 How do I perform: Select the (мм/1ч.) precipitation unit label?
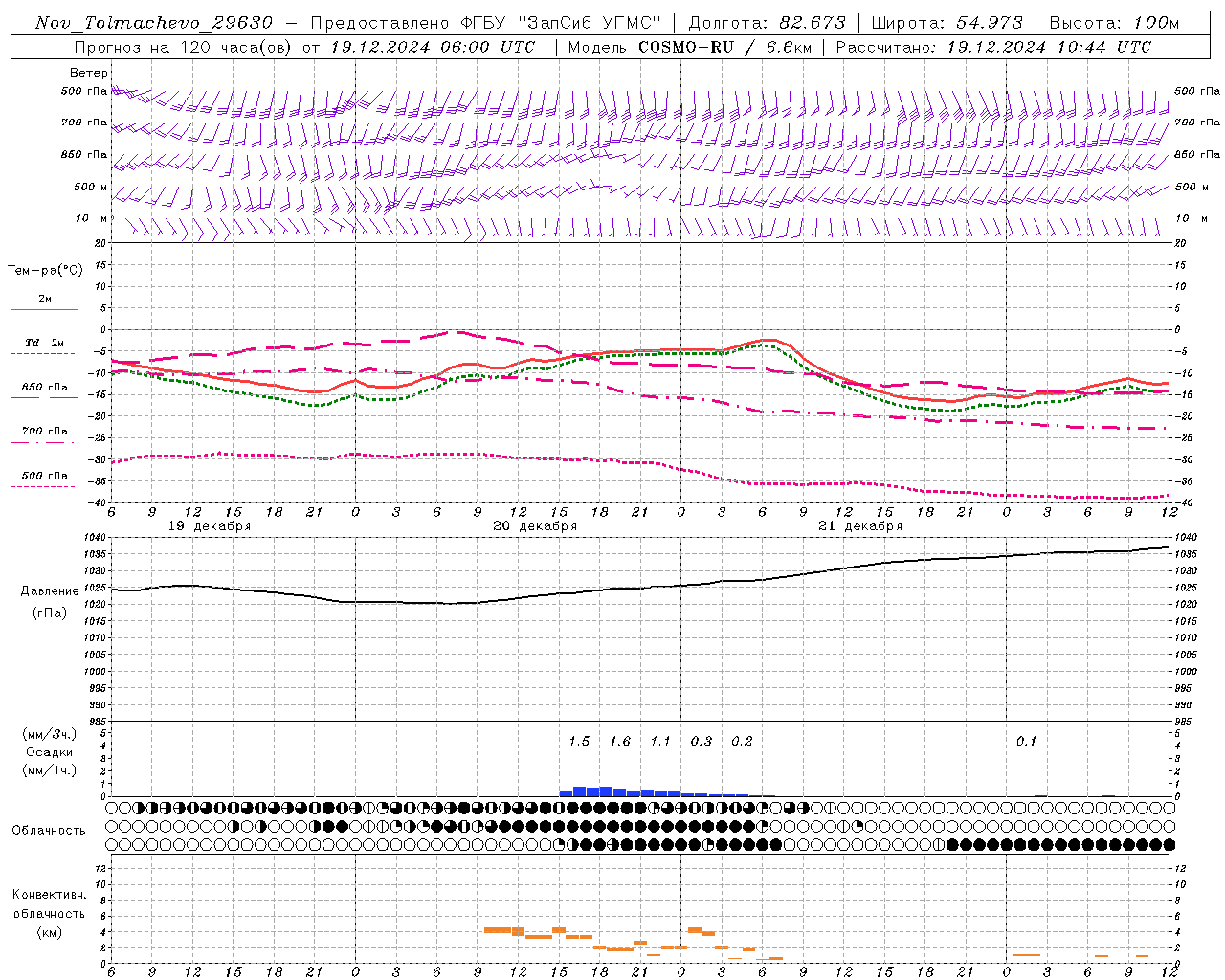point(49,770)
